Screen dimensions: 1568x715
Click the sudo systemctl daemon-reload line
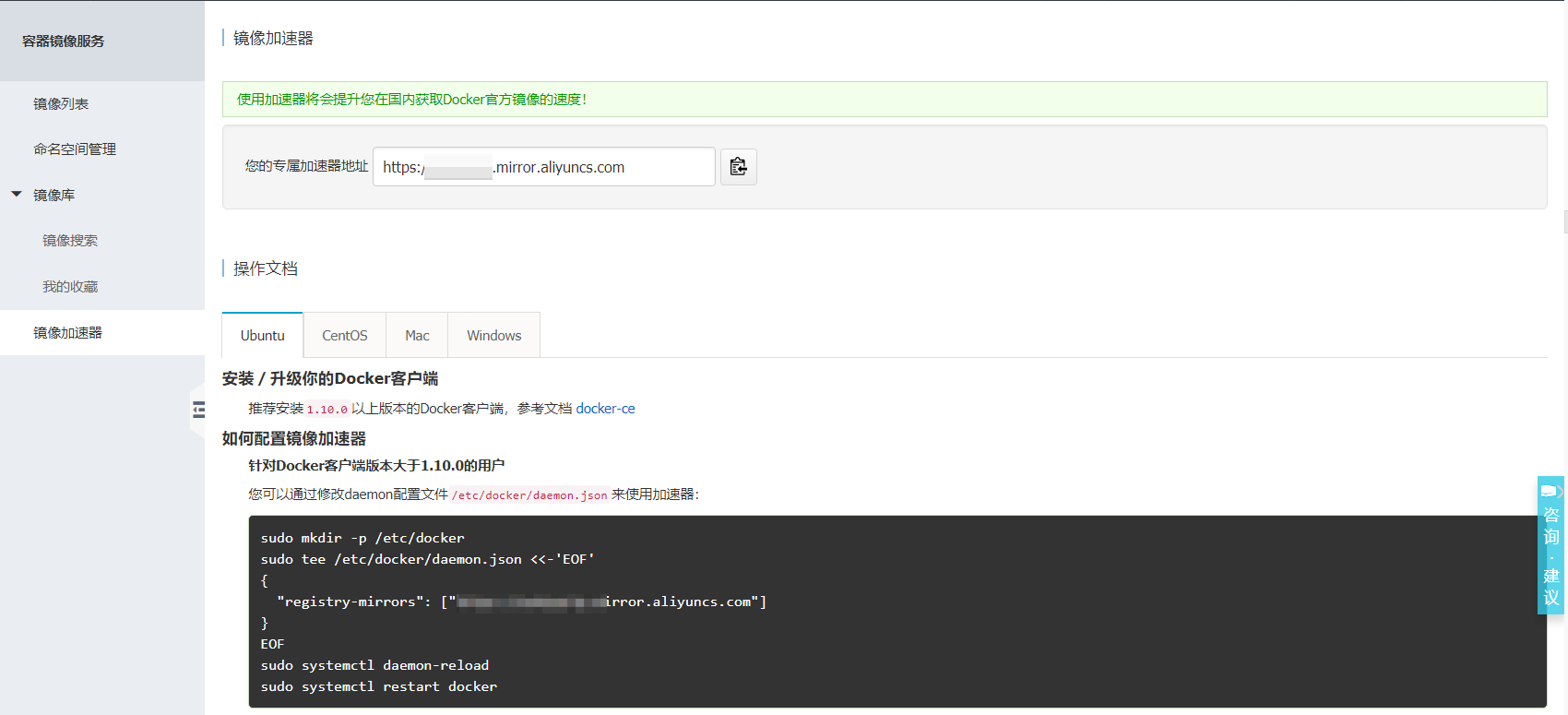374,665
